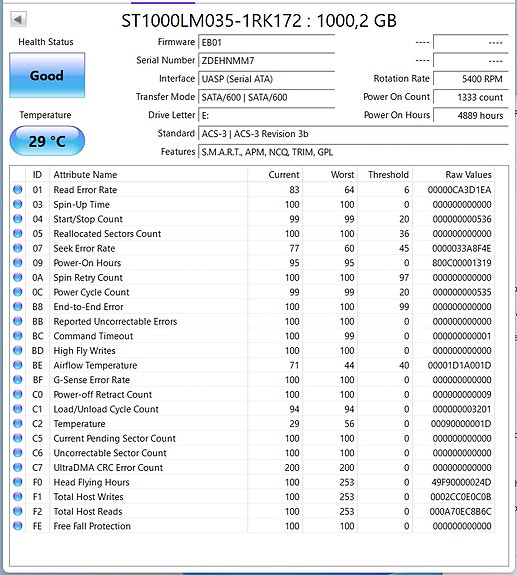Viewport: 517px width, 575px height.
Task: Click status icon of C2 Temperature row
Action: click(x=18, y=424)
